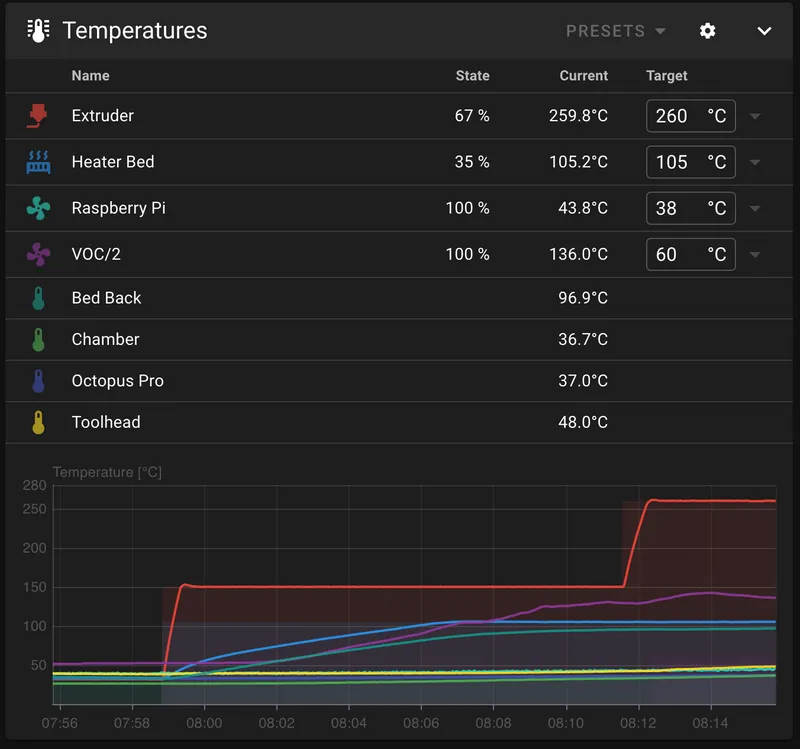Click the Raspberry Pi target field showing 38
The height and width of the screenshot is (749, 800).
tap(690, 208)
